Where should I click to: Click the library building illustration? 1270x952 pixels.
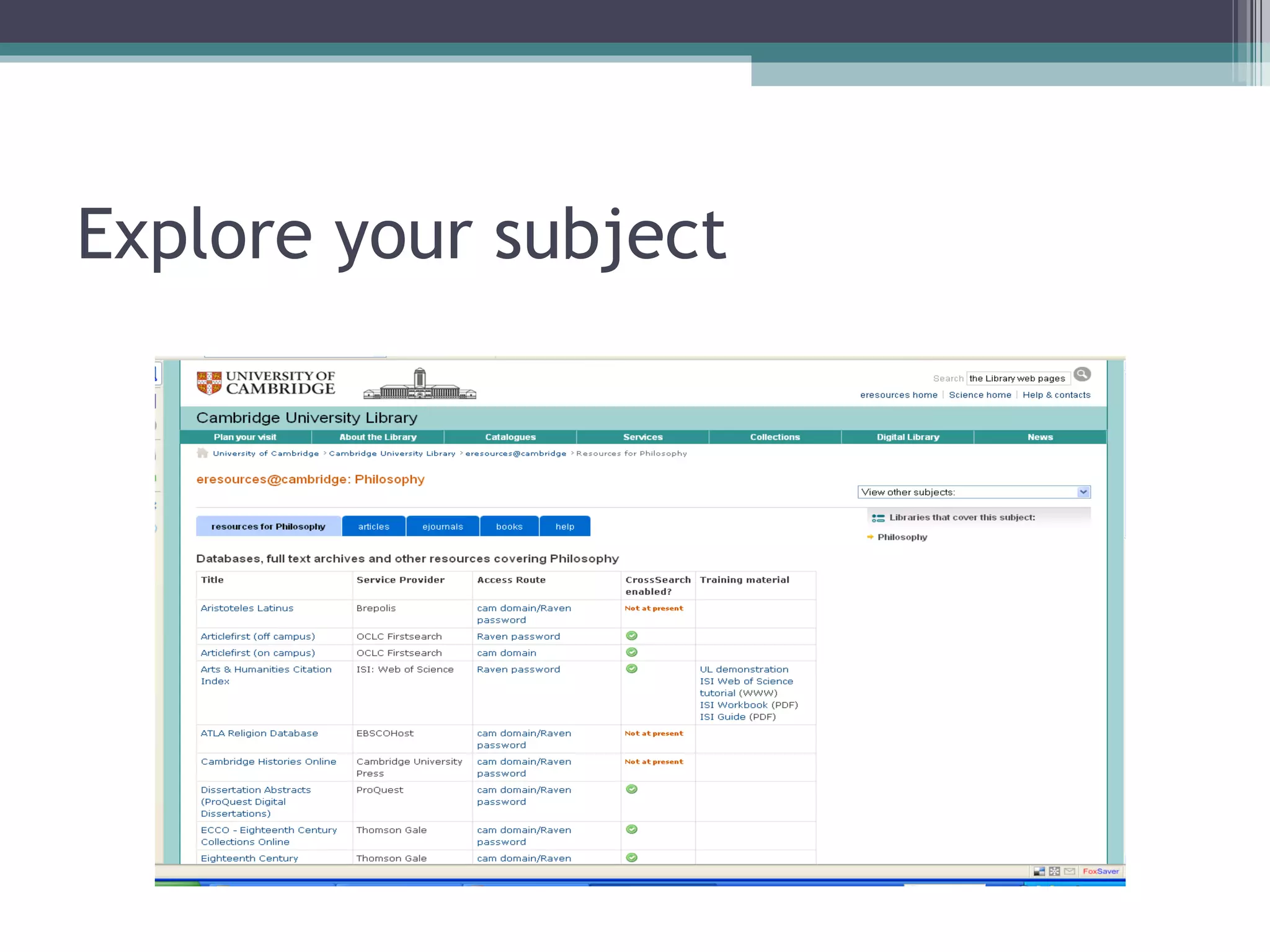tap(420, 384)
